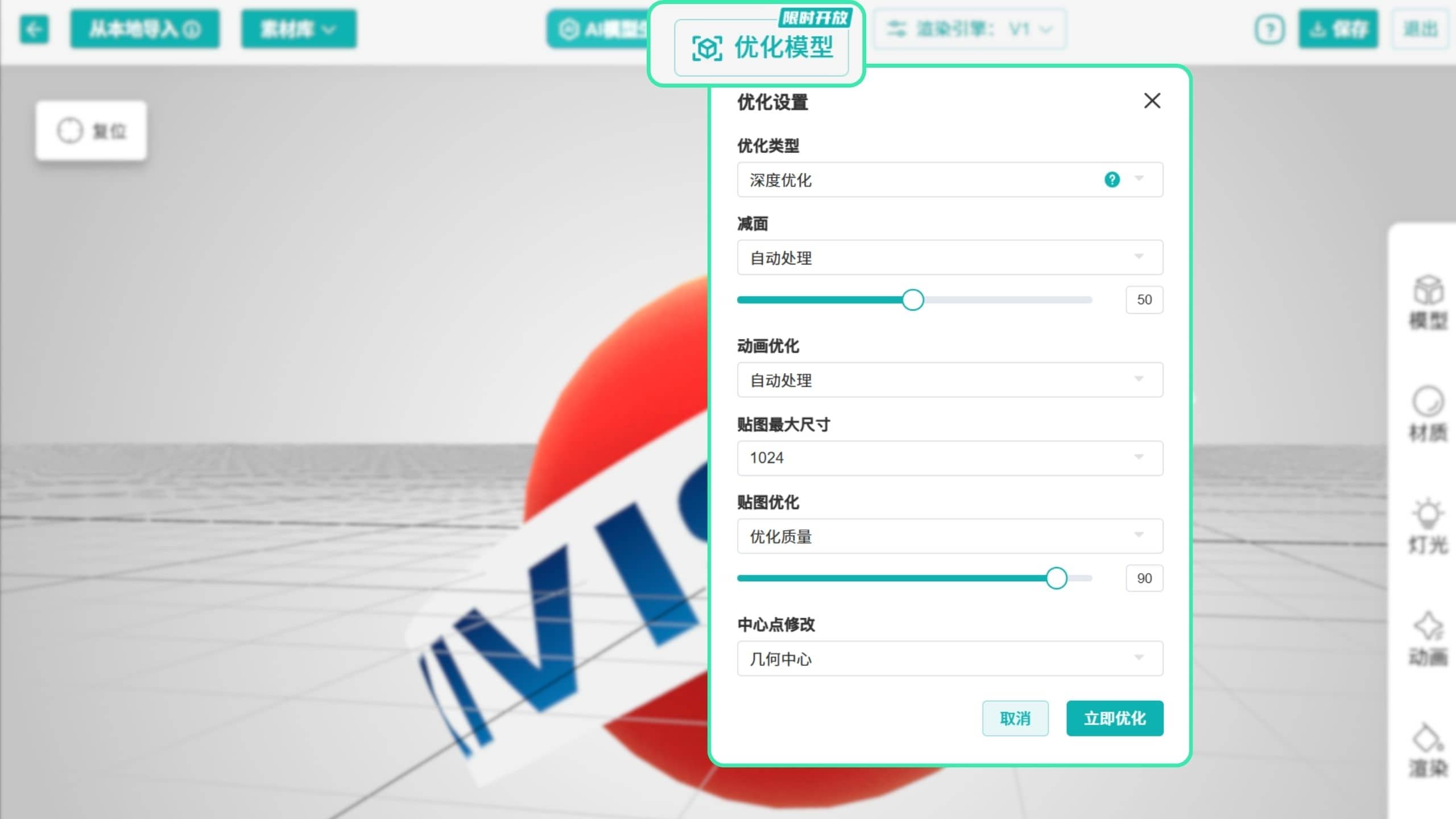Click the 复位 reset view button
The image size is (1456, 819).
point(91,131)
